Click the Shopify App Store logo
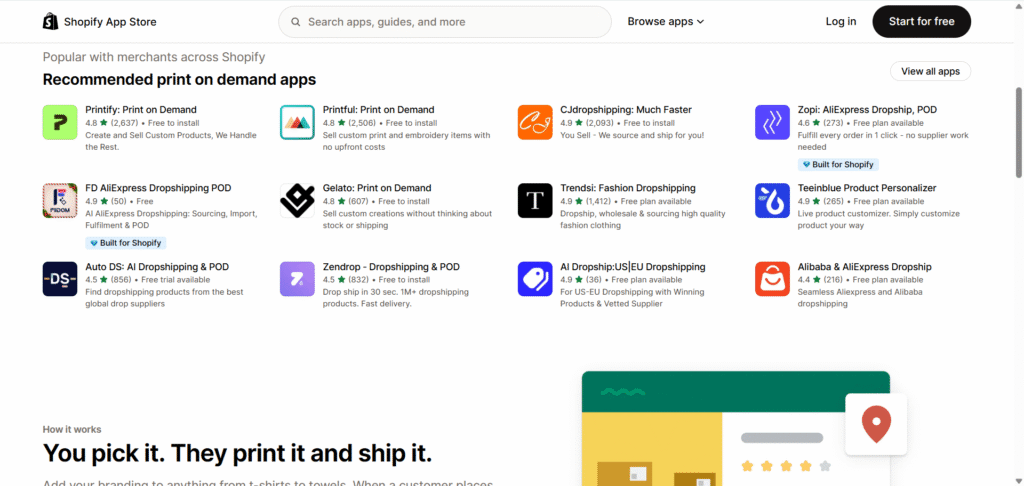 100,22
